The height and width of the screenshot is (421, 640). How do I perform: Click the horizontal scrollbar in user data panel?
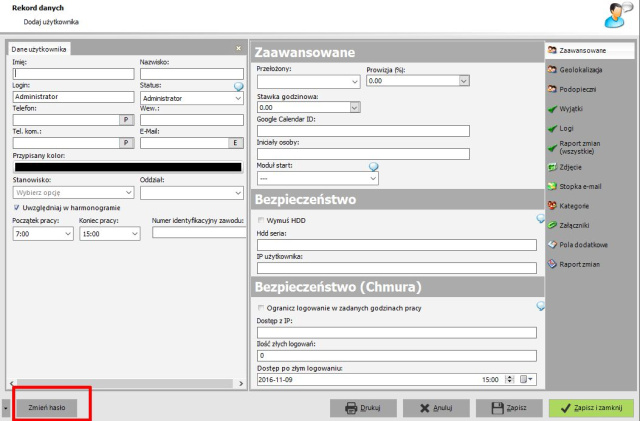[126, 383]
